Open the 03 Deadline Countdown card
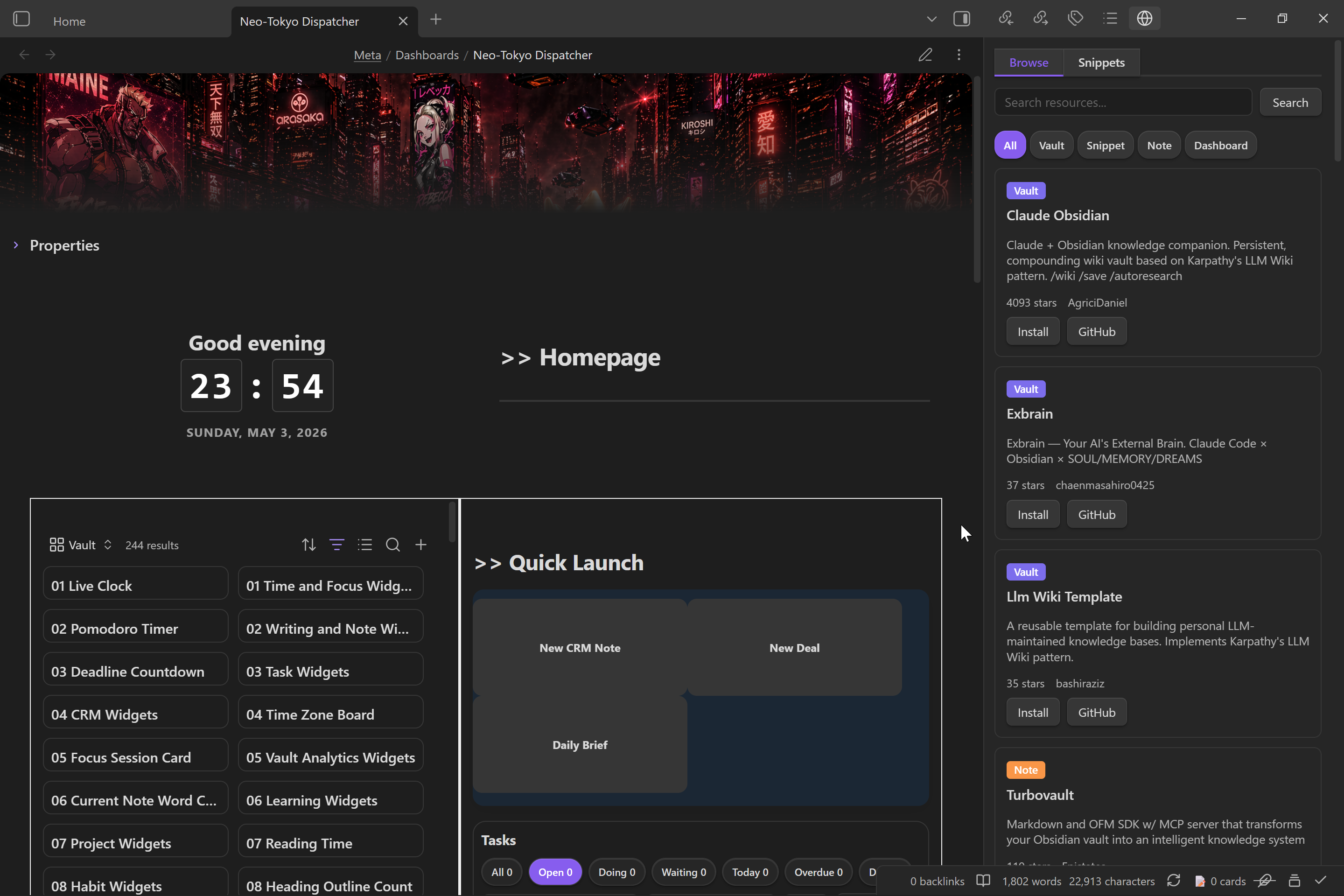Screen dimensions: 1344x896 tap(135, 669)
